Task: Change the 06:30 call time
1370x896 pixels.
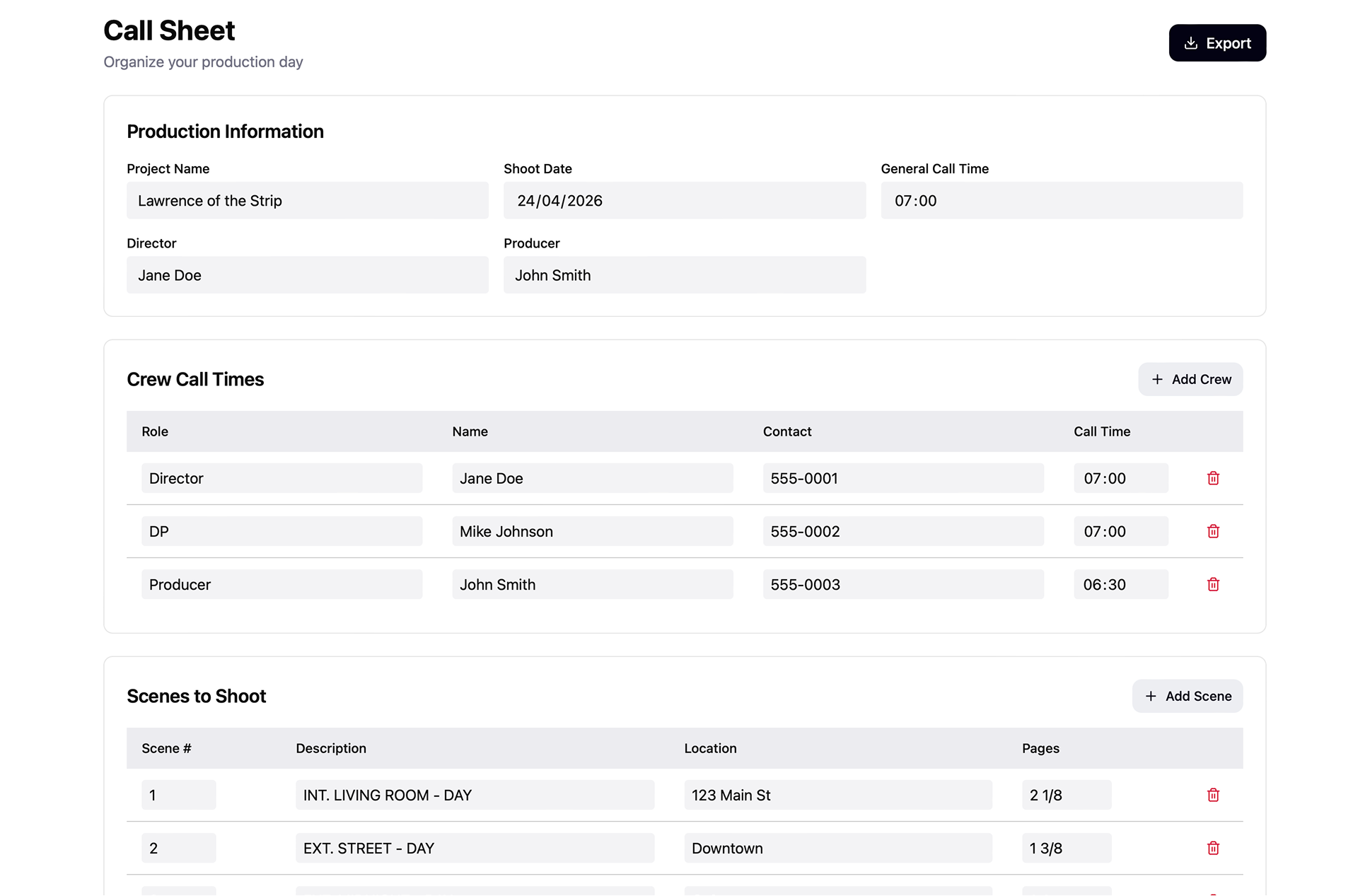Action: 1120,584
